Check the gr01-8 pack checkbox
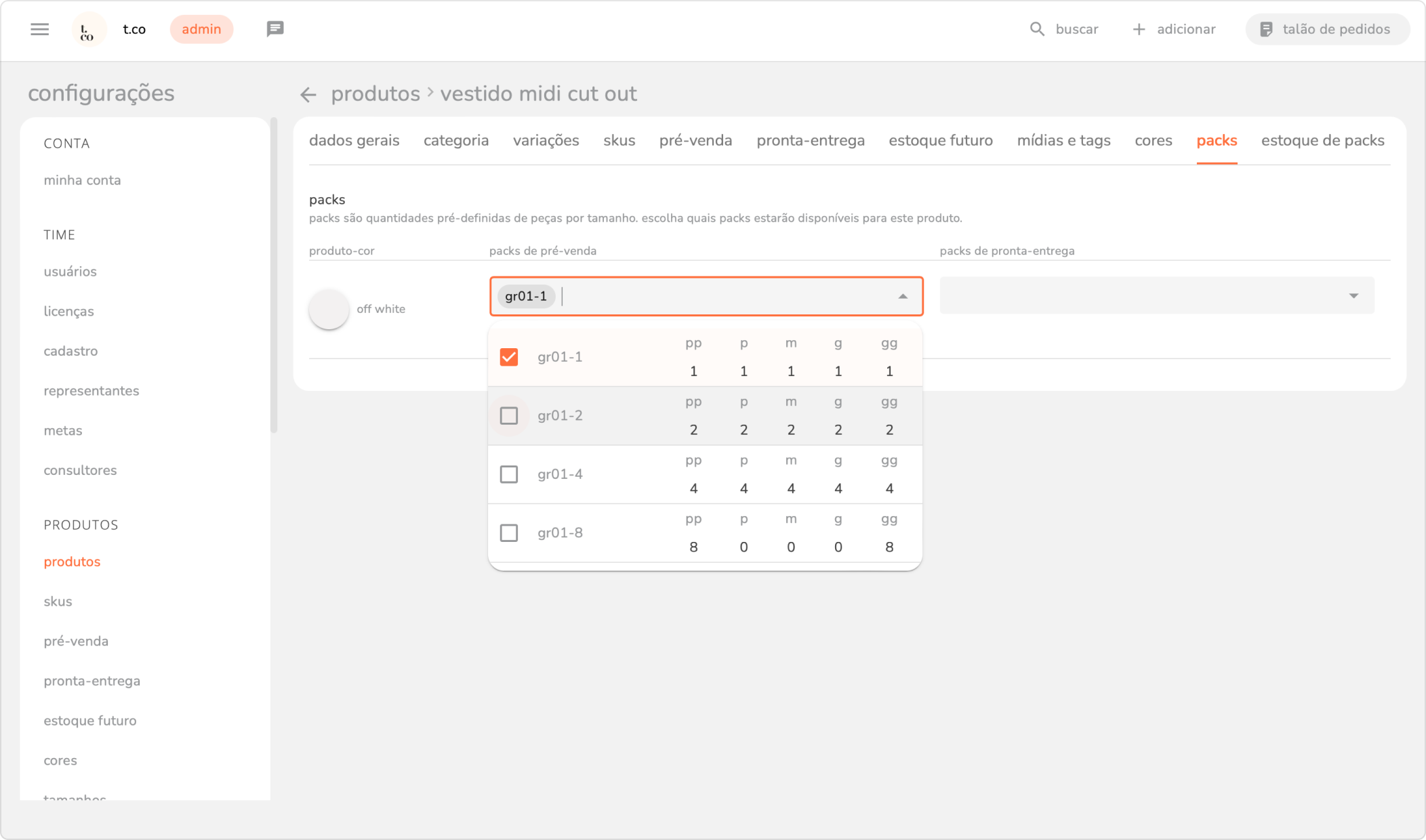 click(509, 533)
